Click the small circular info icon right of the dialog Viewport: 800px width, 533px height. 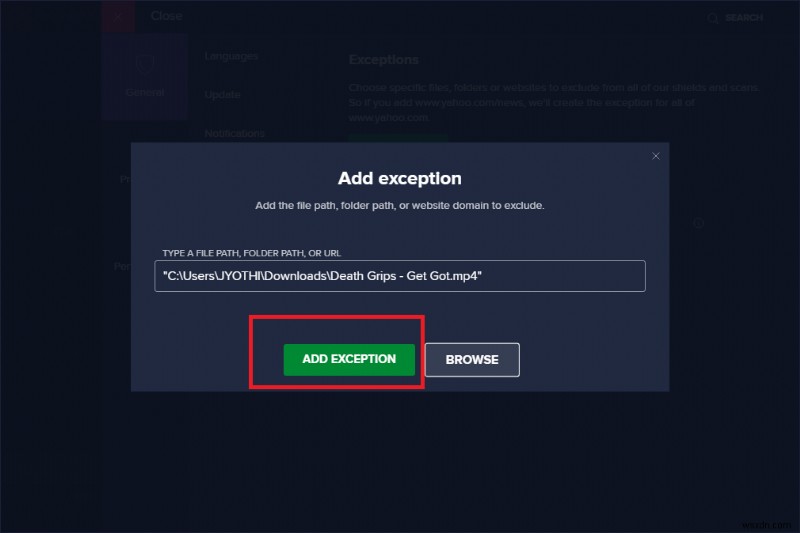point(699,223)
